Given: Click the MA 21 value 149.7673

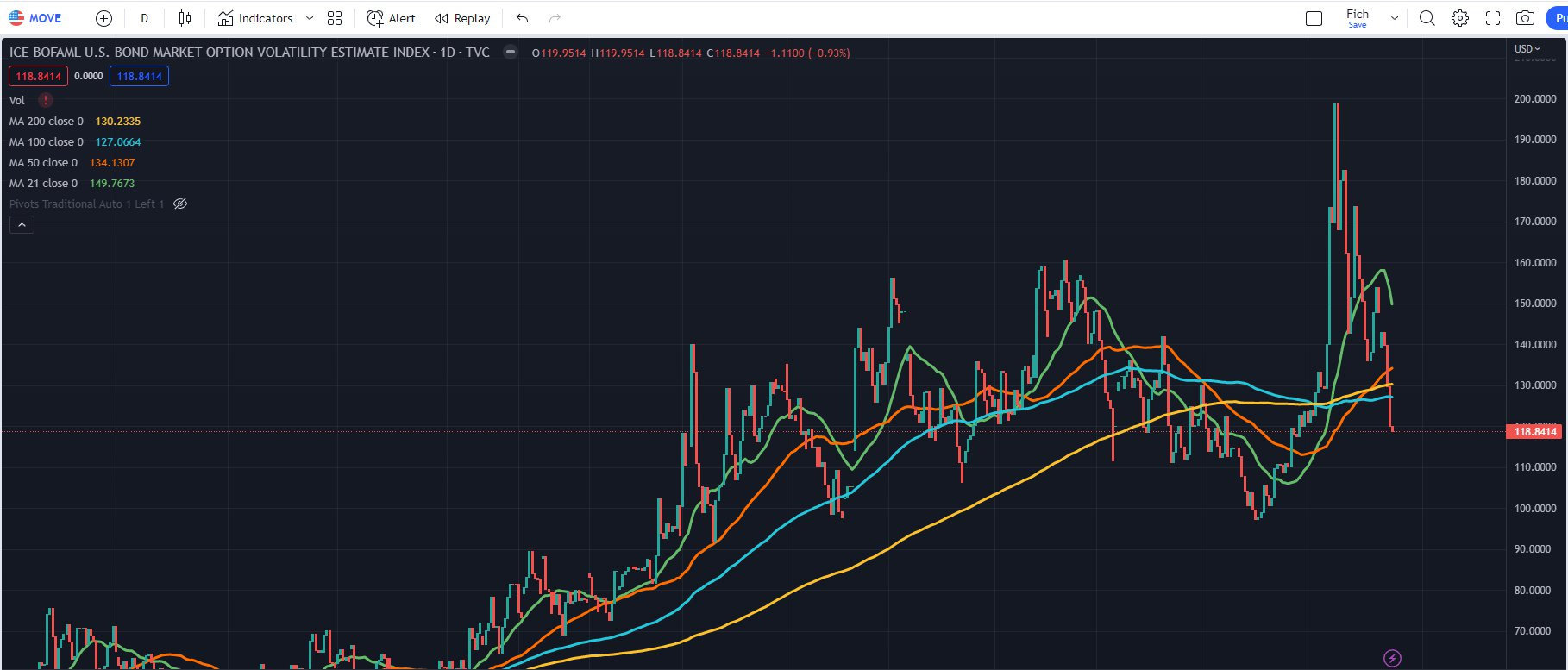Looking at the screenshot, I should click(112, 184).
